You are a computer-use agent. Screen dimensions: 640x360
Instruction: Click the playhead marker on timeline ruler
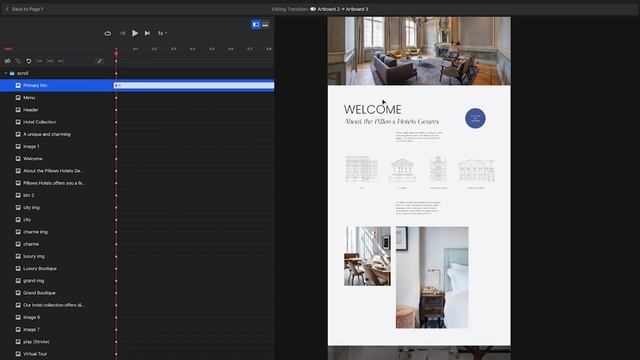pos(116,52)
